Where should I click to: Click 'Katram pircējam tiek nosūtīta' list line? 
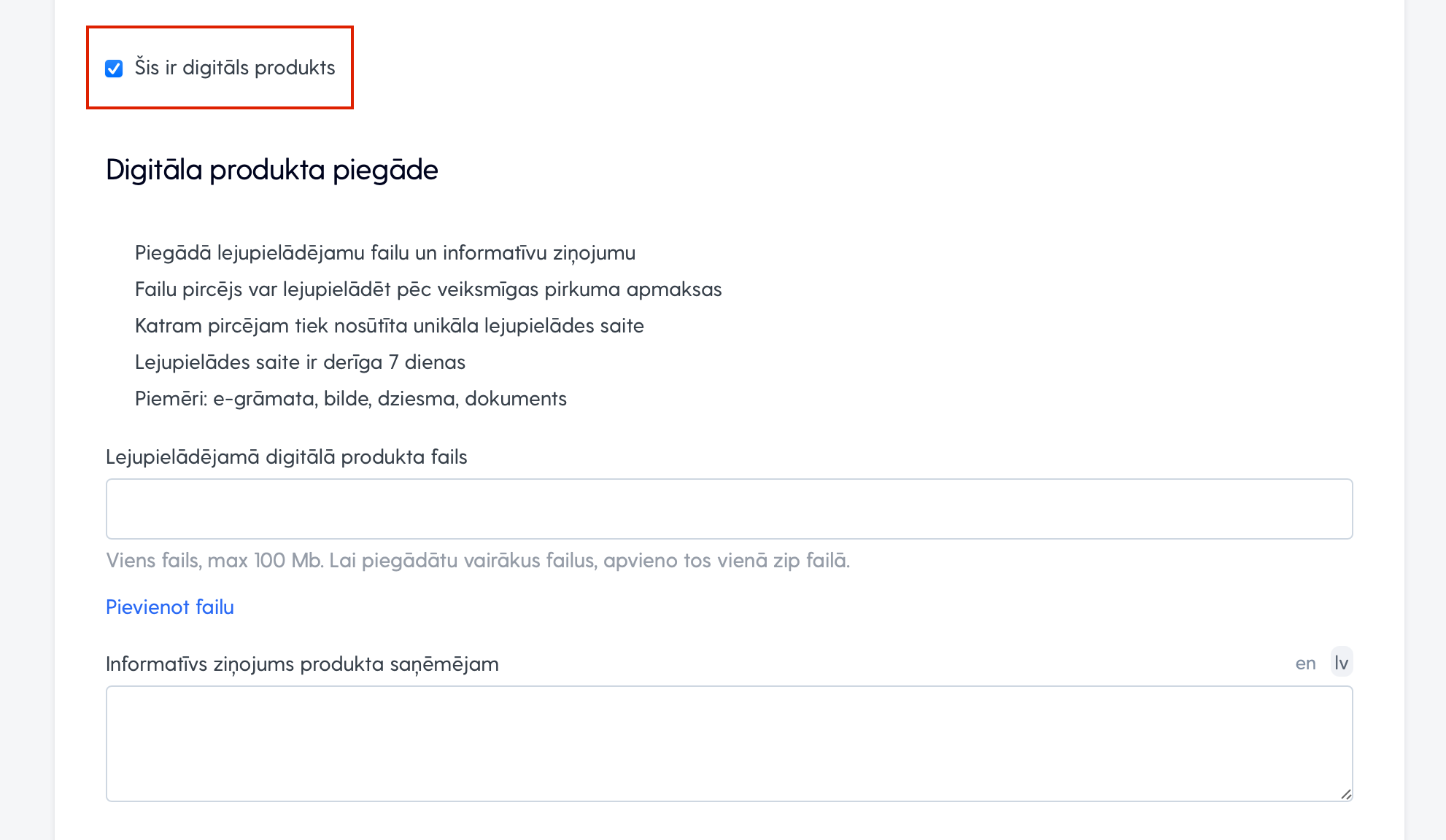pyautogui.click(x=390, y=326)
